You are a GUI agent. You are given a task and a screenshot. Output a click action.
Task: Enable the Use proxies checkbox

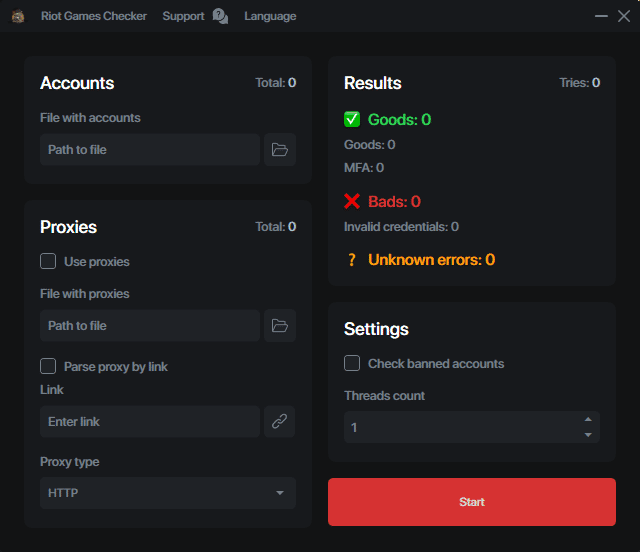[48, 262]
